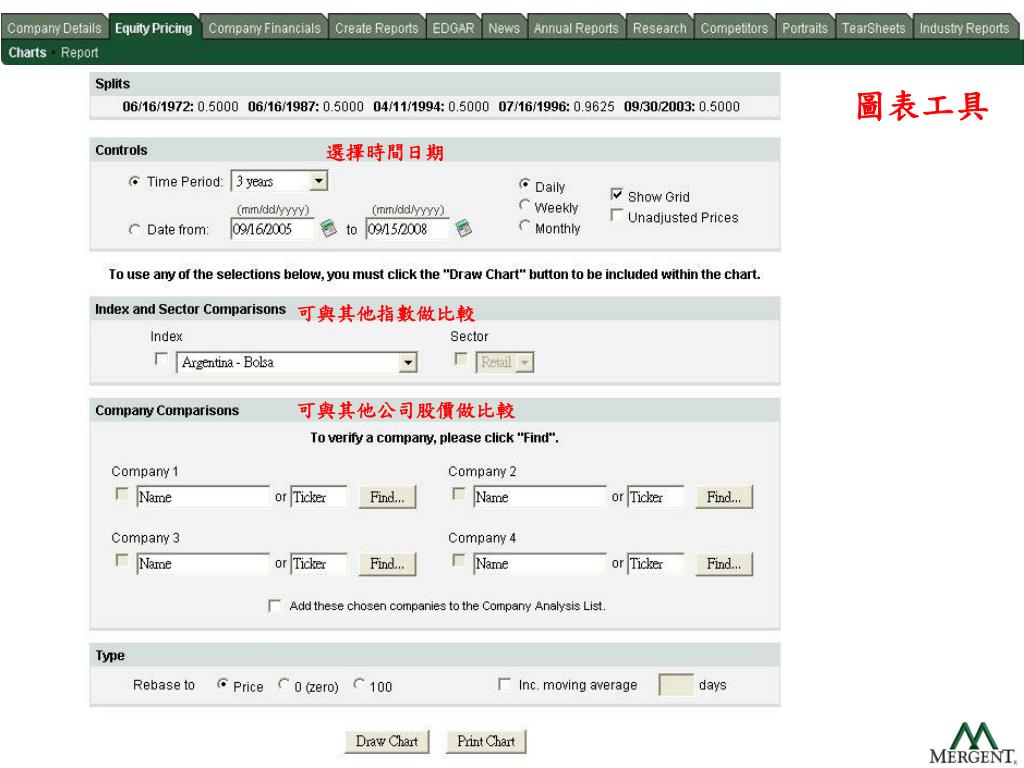Focus the moving average days field
The height and width of the screenshot is (768, 1024).
coord(676,685)
